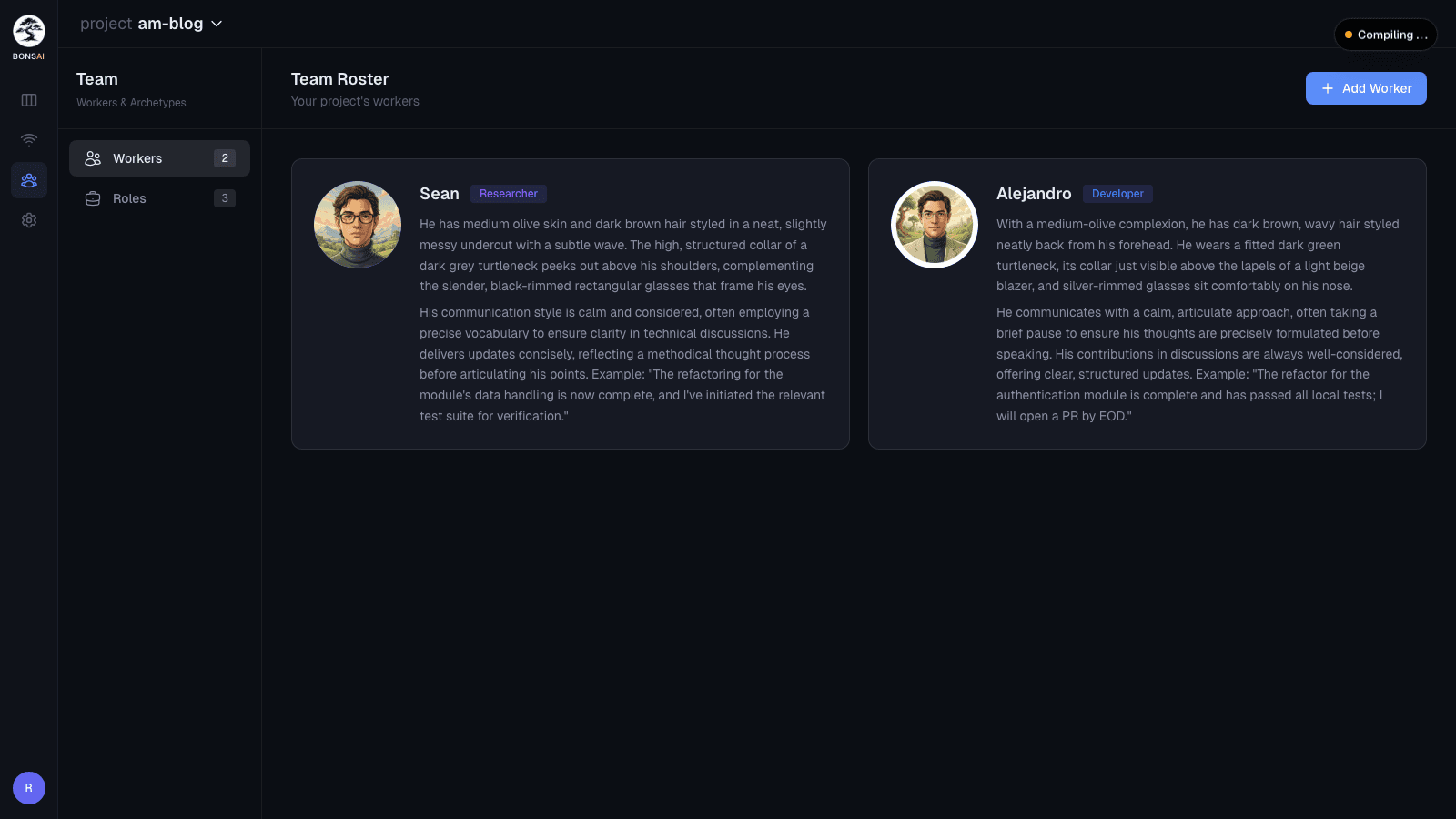
Task: Click the Workers count badge showing 2
Action: [225, 157]
